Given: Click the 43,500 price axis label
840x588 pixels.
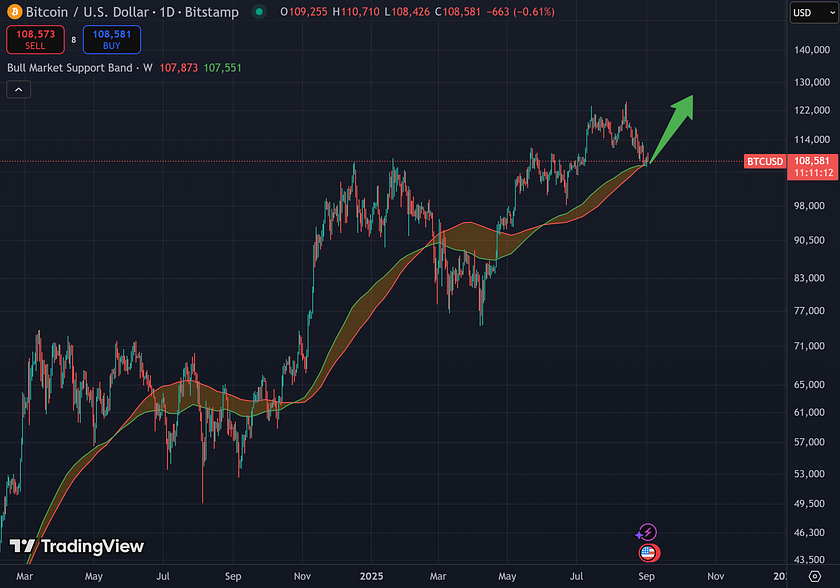Looking at the screenshot, I should (x=809, y=560).
